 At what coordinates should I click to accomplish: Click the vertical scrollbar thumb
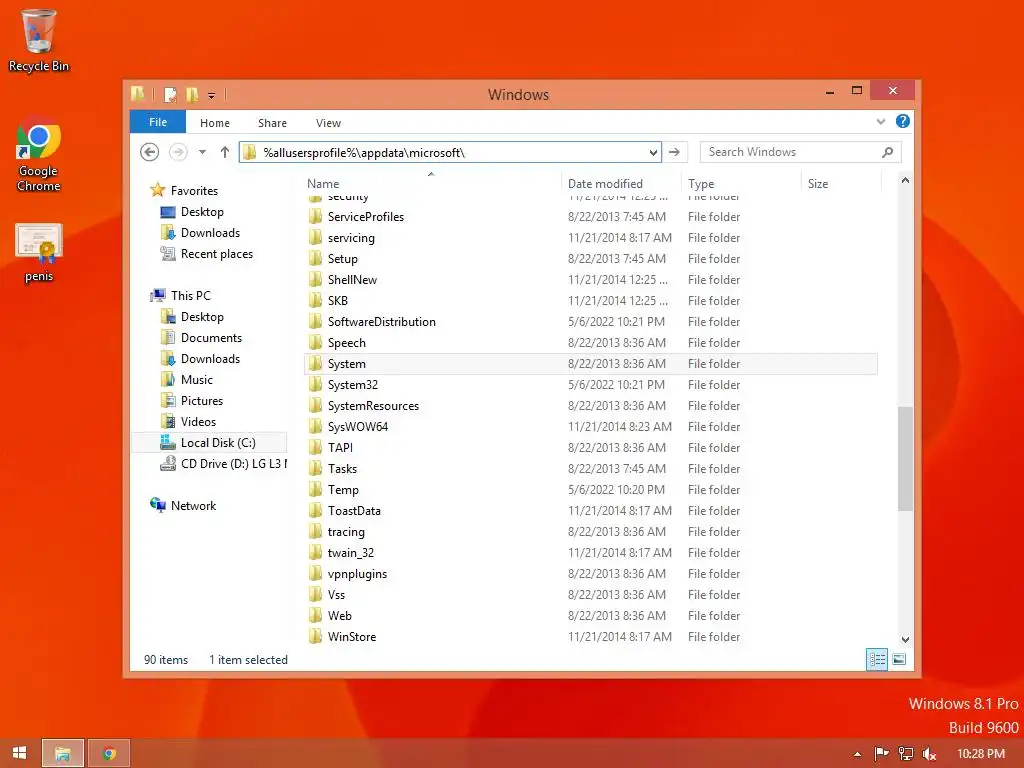pyautogui.click(x=904, y=458)
